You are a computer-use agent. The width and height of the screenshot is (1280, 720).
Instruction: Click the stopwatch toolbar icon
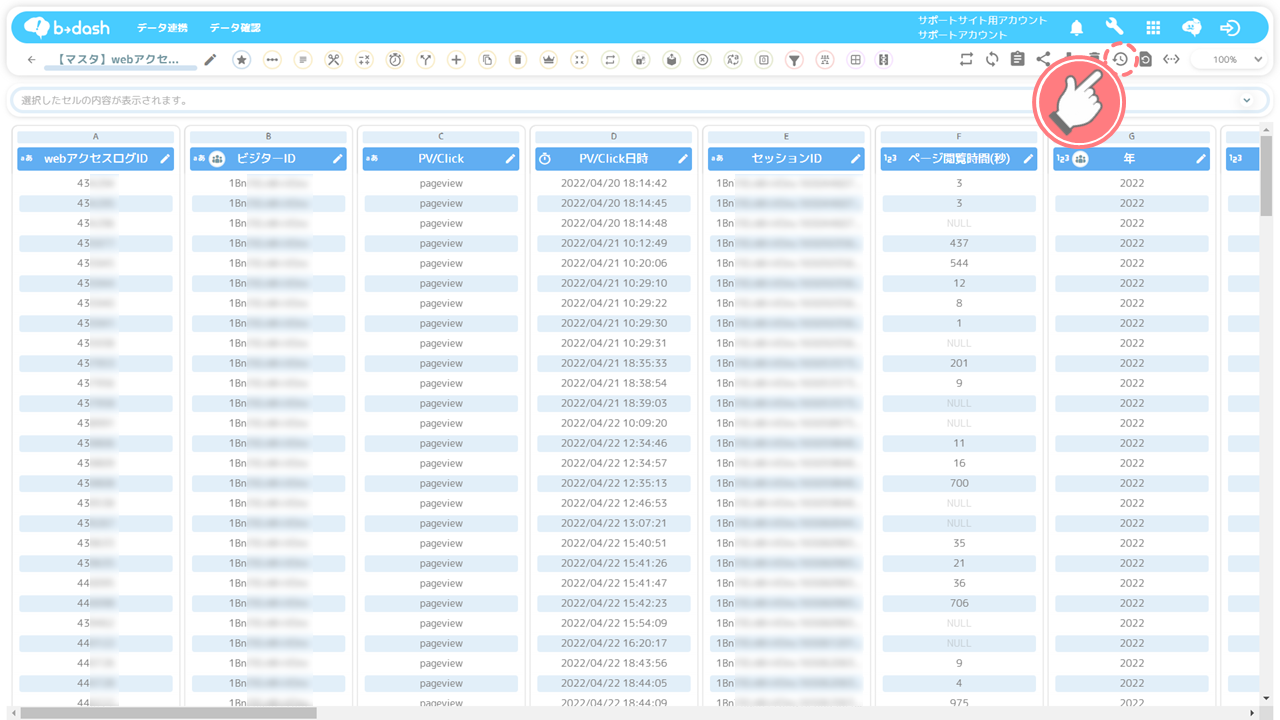tap(395, 60)
